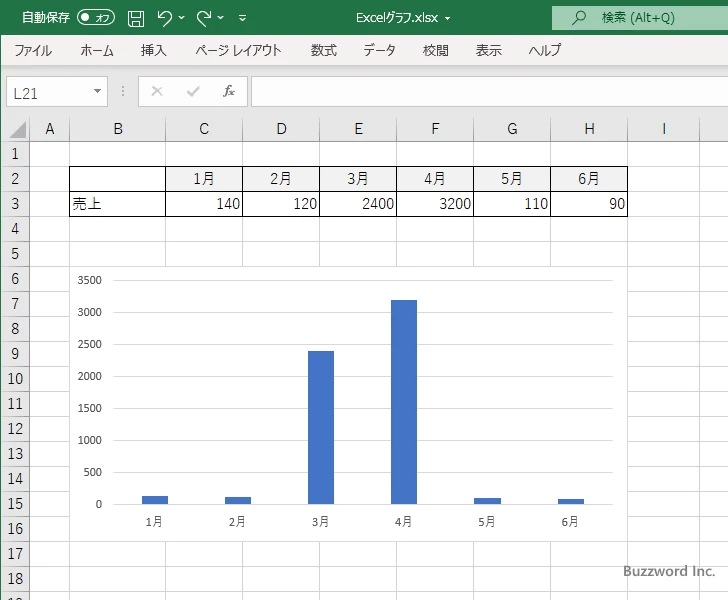Click cell with value 90
728x600 pixels.
click(x=589, y=204)
